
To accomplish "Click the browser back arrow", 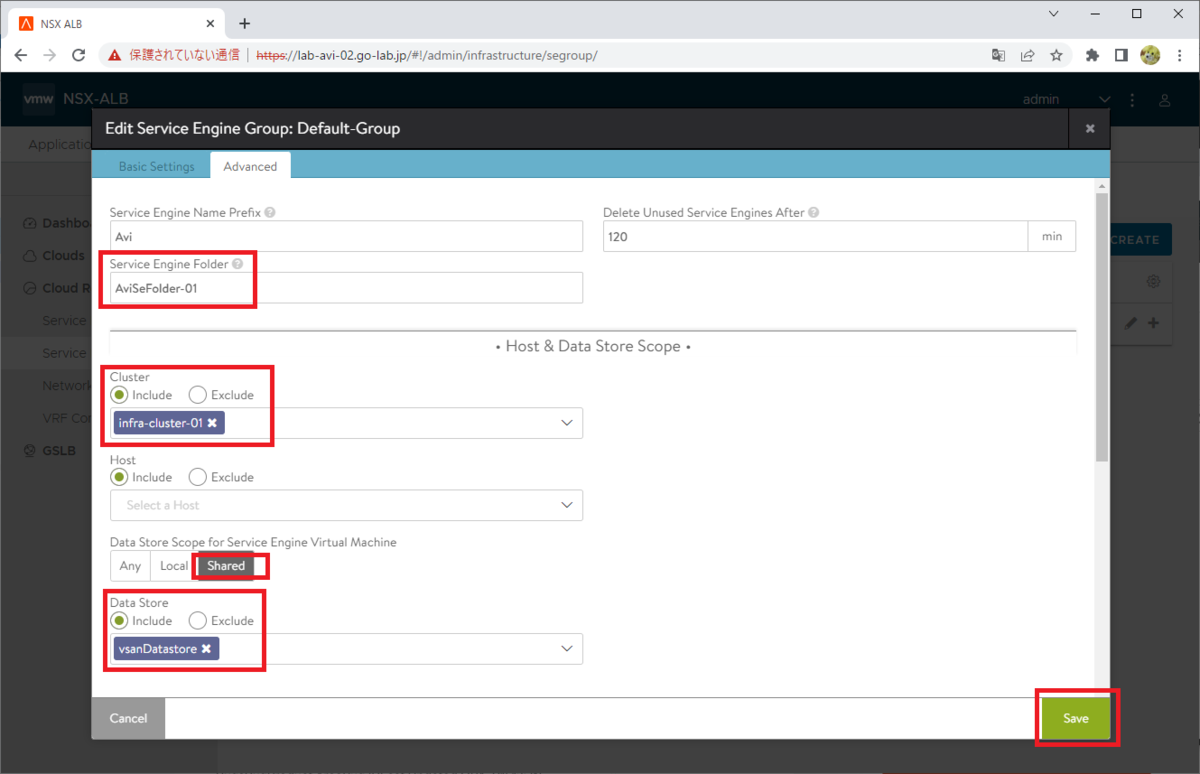I will [21, 56].
